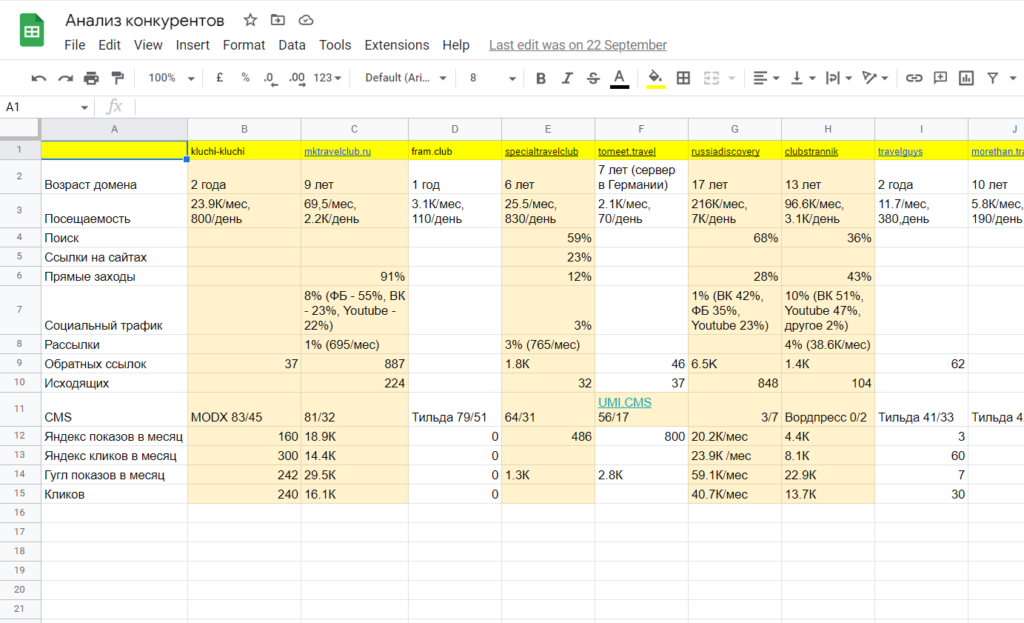Open horizontal align dropdown
Image resolution: width=1024 pixels, height=623 pixels.
pyautogui.click(x=765, y=78)
